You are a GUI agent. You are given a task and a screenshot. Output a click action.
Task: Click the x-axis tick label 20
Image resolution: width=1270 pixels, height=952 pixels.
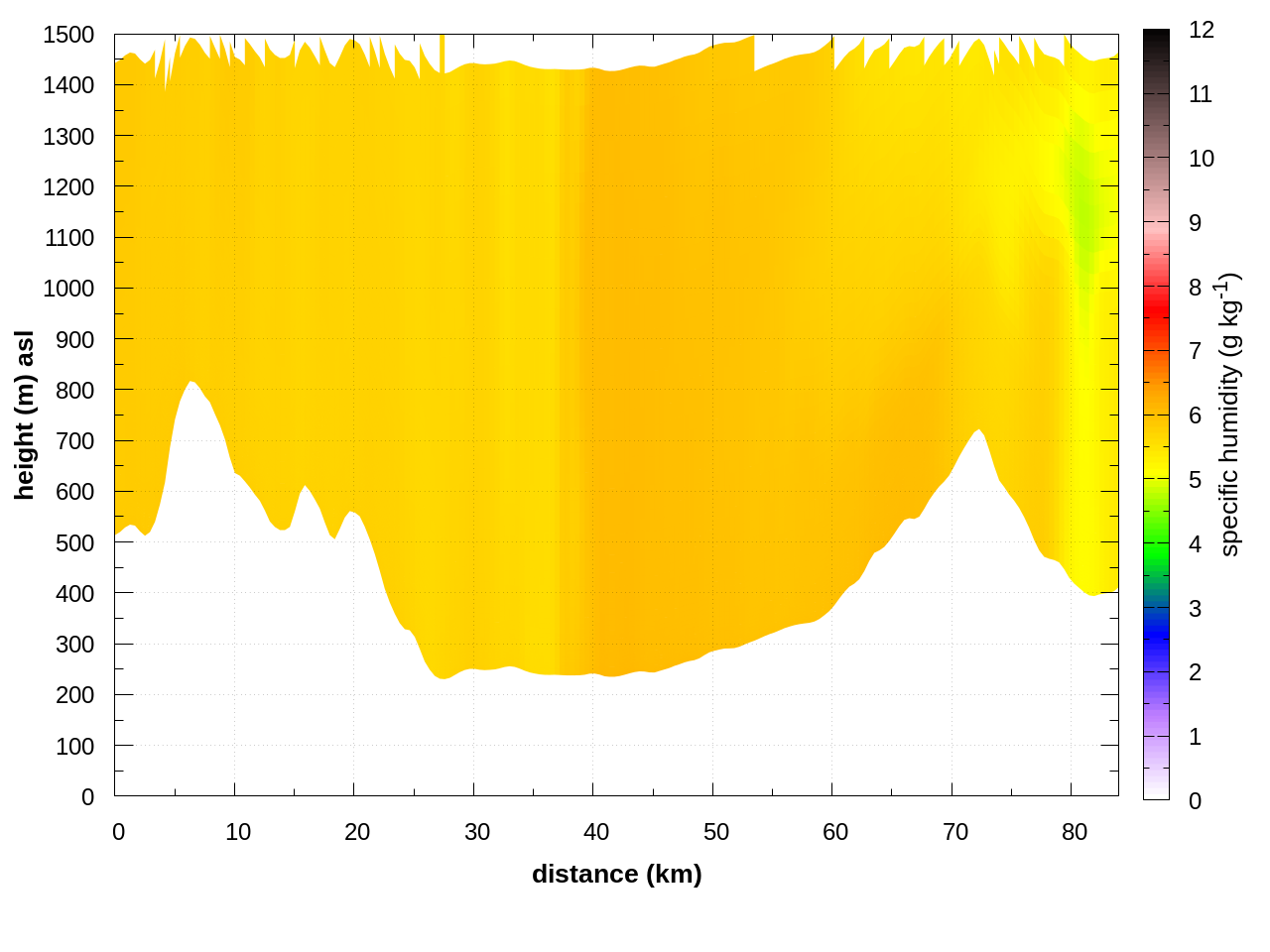(x=357, y=832)
